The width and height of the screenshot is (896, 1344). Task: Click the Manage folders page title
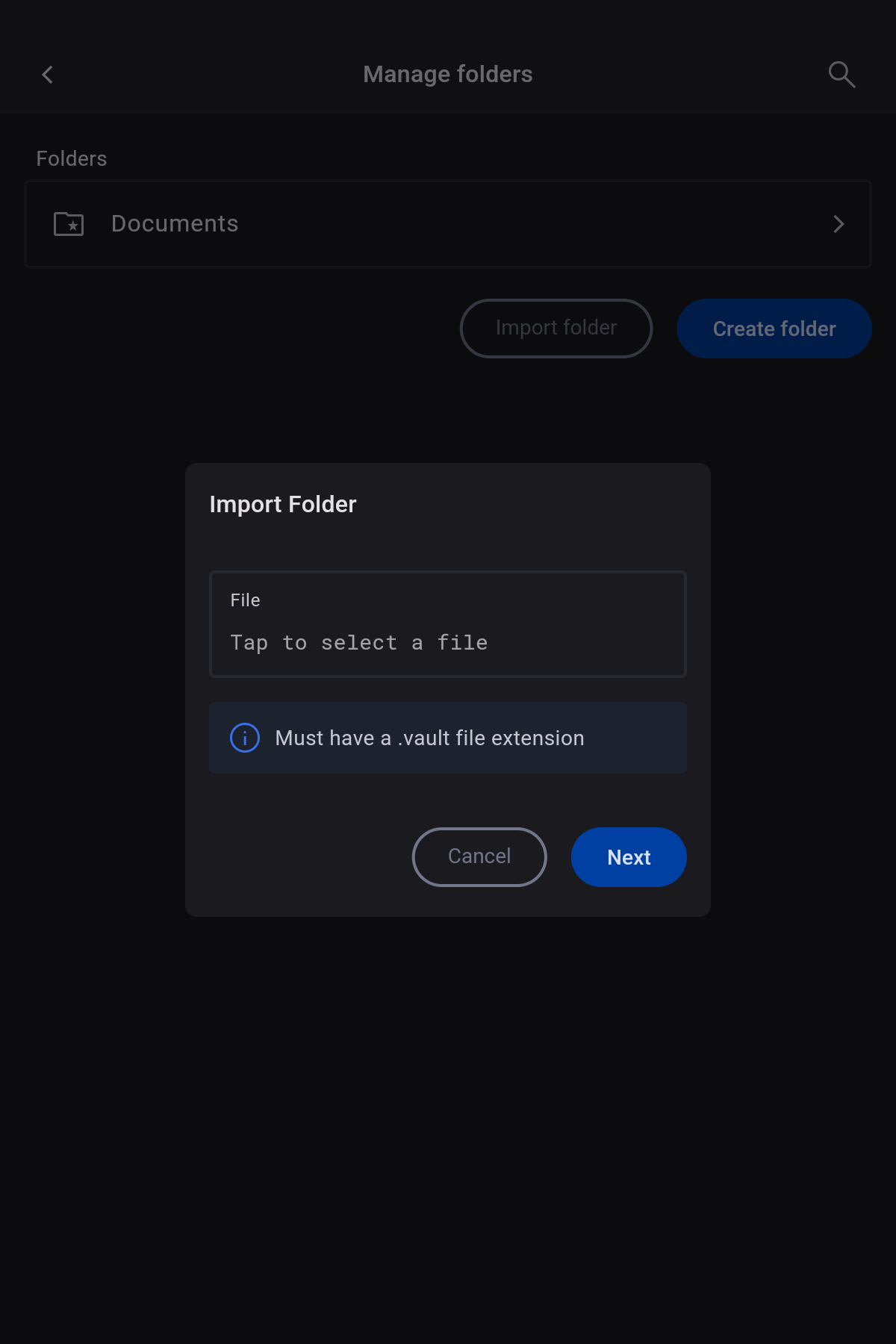click(448, 75)
